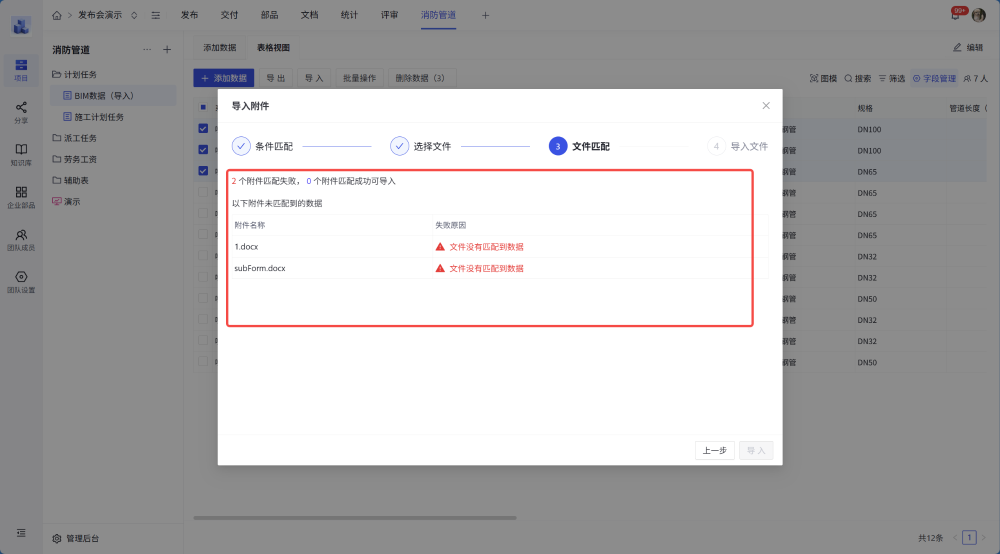The height and width of the screenshot is (554, 1000).
Task: Close the 导入附件 dialog
Action: pos(766,105)
